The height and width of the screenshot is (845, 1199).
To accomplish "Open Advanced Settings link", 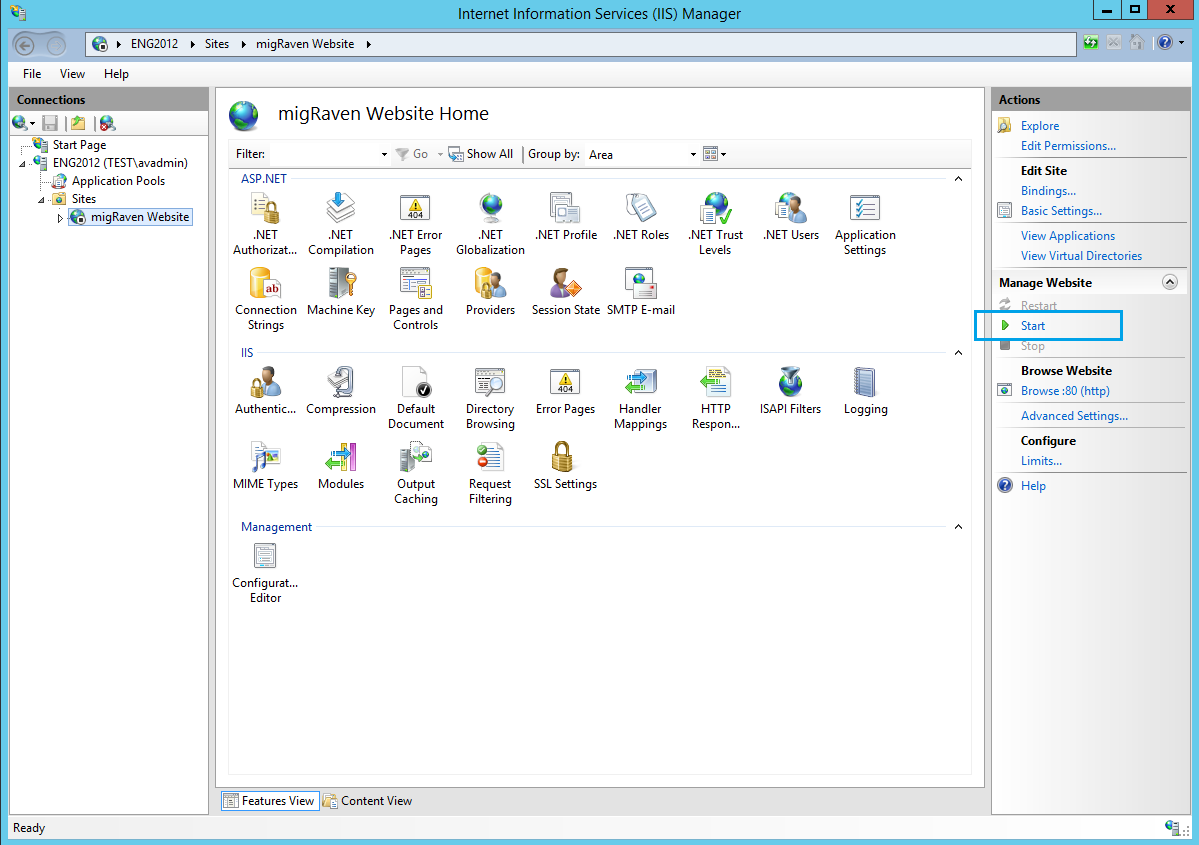I will coord(1074,416).
